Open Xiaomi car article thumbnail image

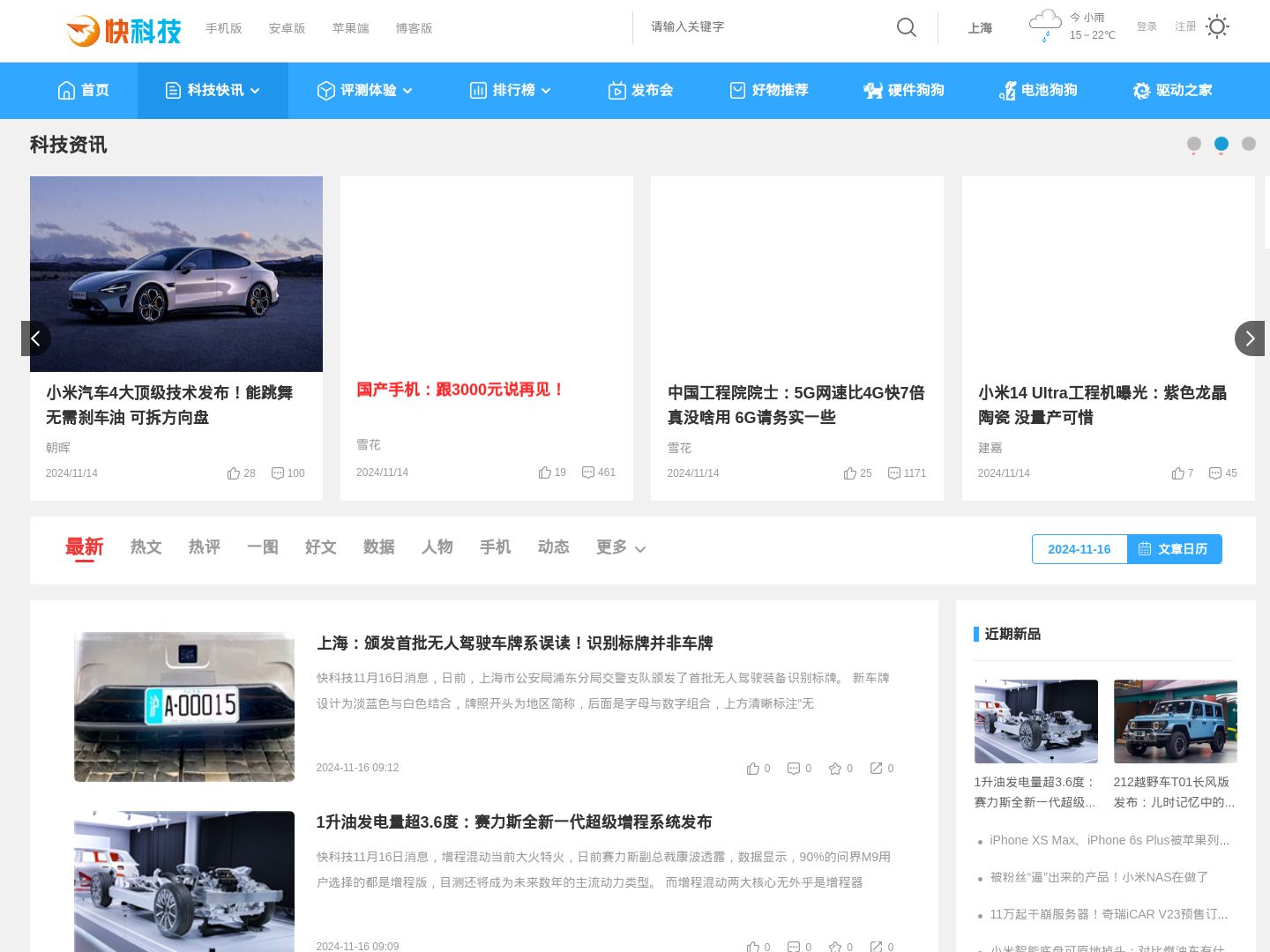click(x=176, y=274)
